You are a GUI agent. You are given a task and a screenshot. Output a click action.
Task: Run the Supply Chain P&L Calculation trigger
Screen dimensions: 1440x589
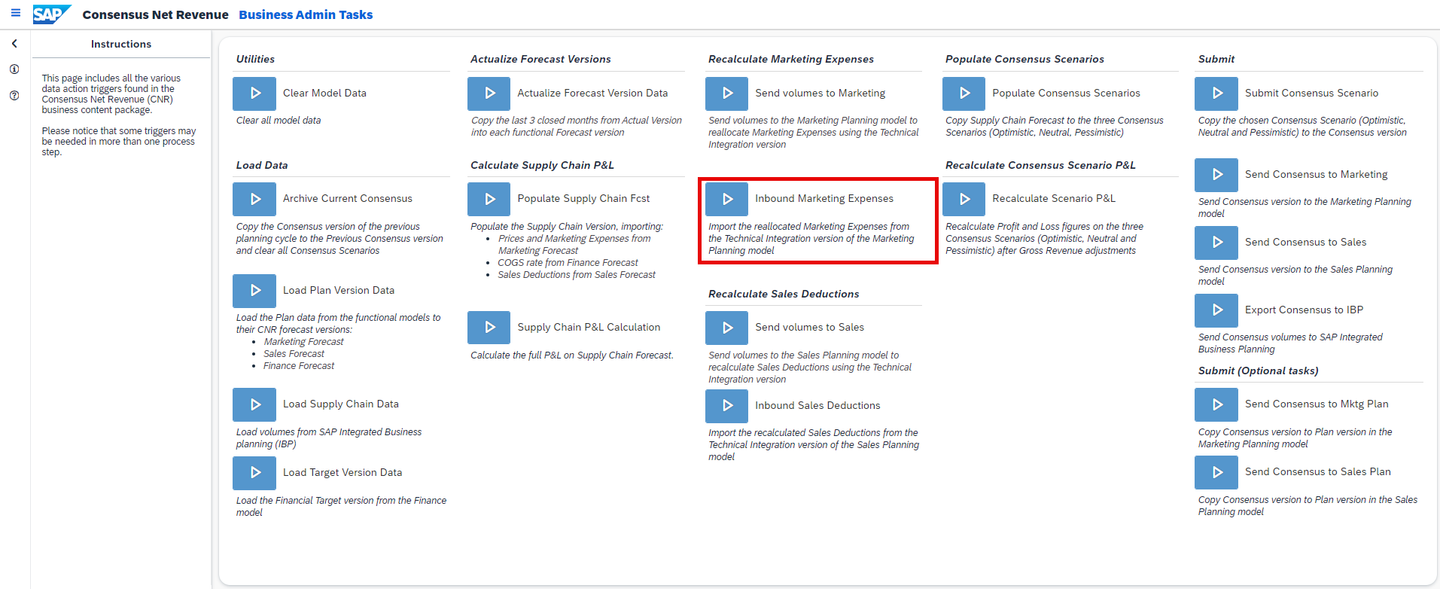pyautogui.click(x=489, y=327)
